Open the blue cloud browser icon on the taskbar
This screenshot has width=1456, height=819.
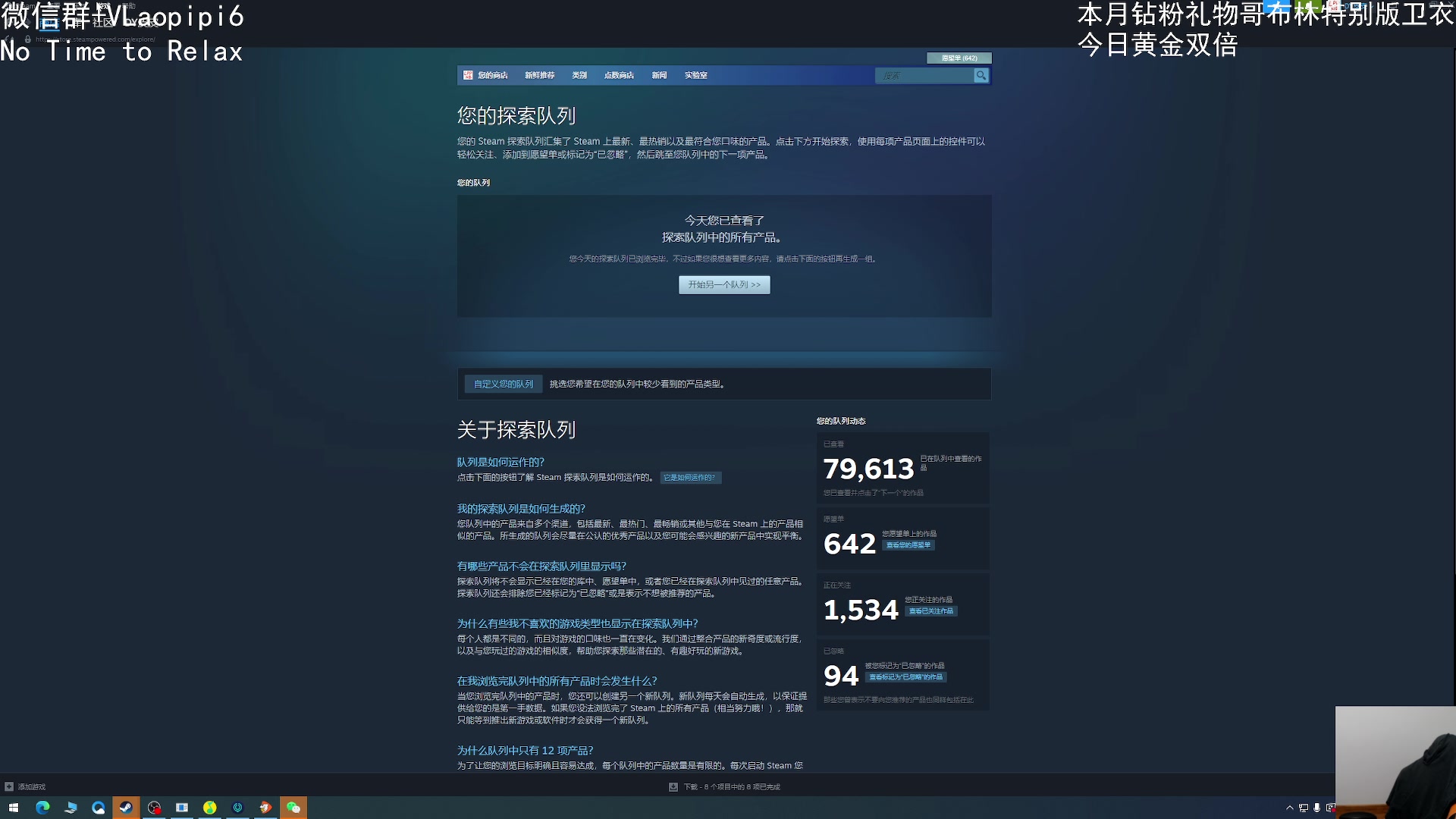99,808
